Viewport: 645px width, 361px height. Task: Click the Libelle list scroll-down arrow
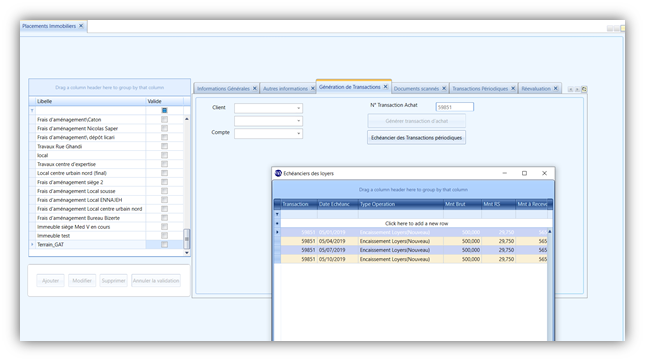[x=187, y=252]
